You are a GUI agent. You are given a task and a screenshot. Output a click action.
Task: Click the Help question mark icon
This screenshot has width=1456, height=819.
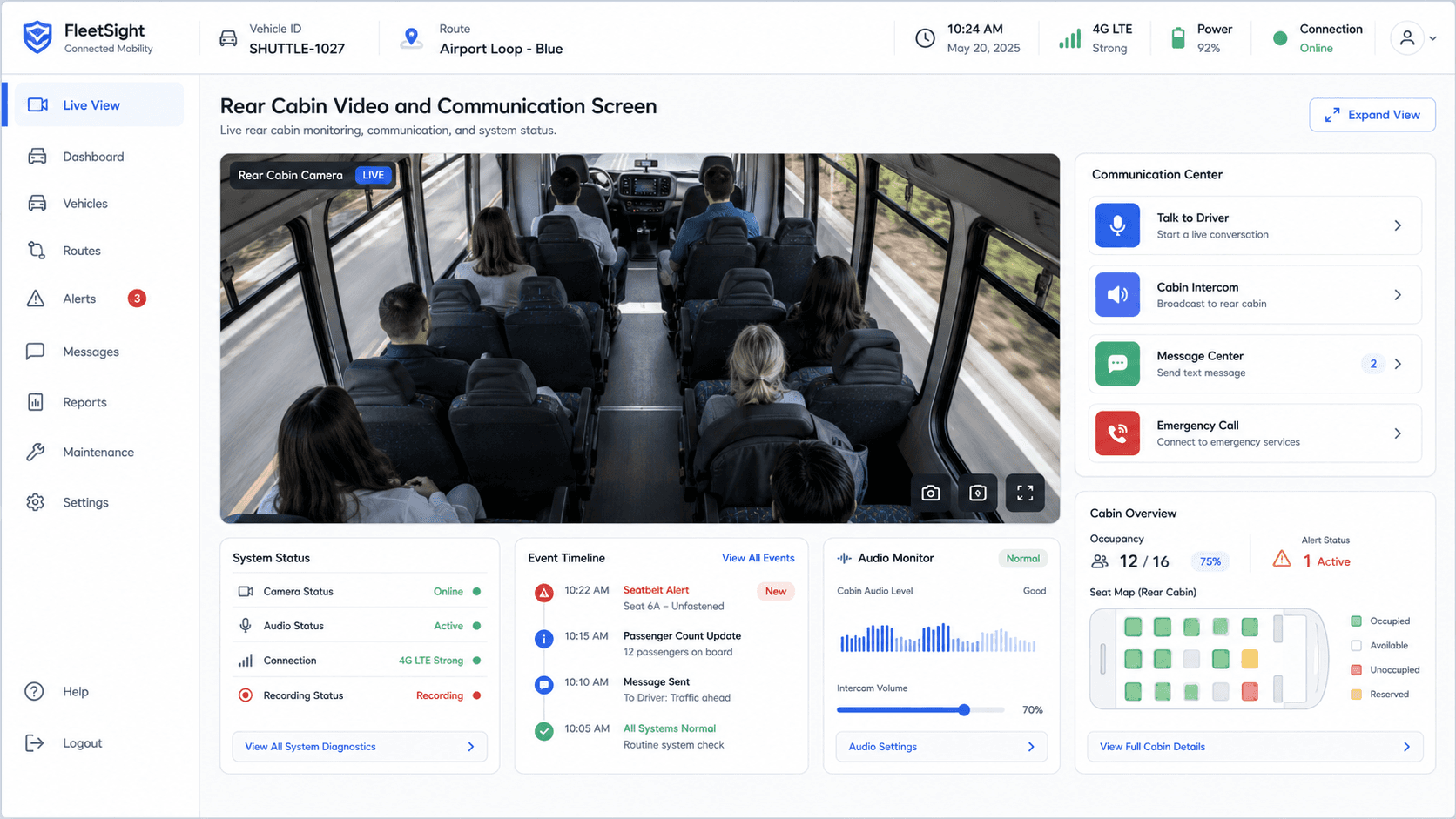point(34,691)
